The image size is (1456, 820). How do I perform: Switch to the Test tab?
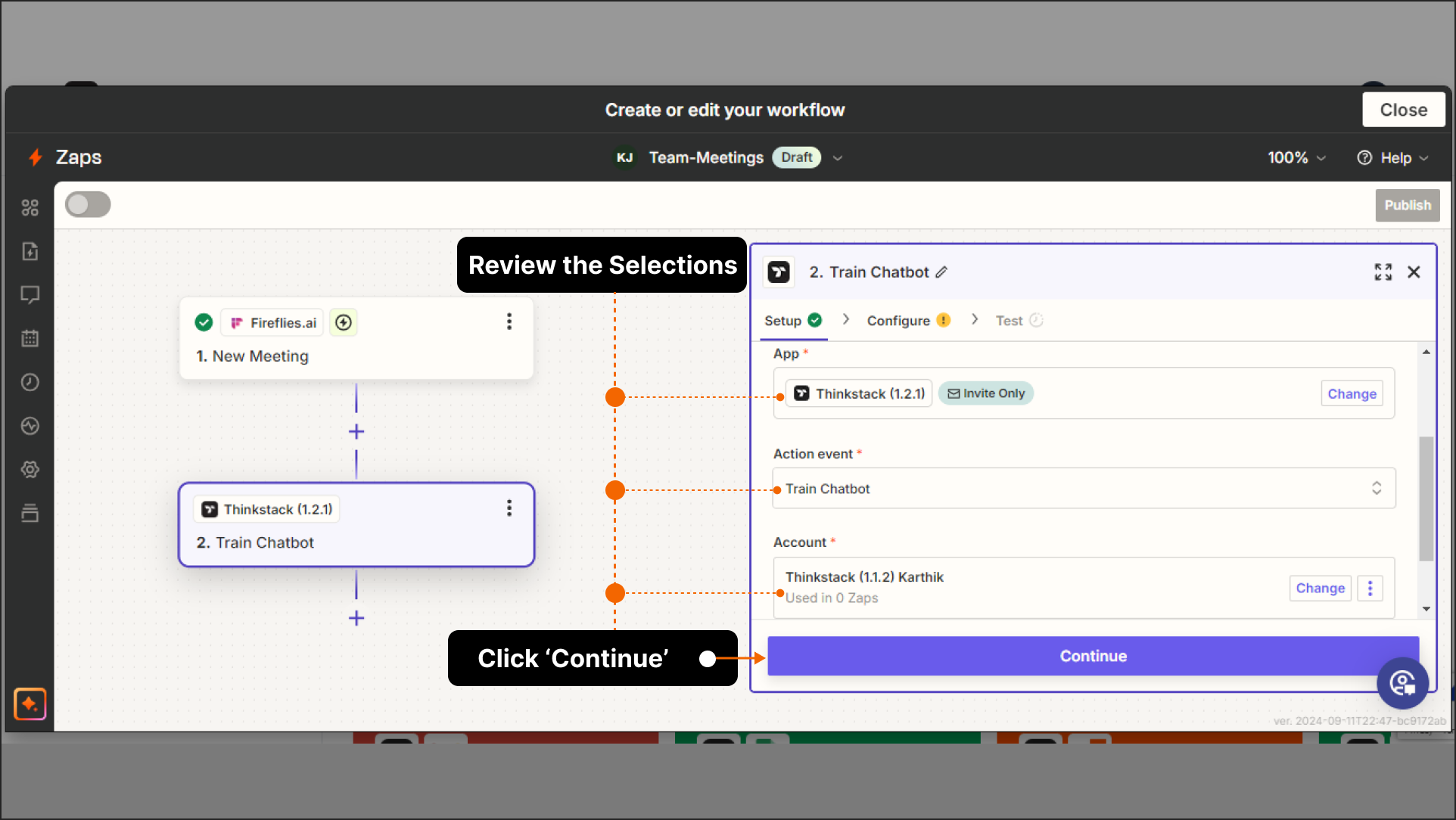point(1019,321)
